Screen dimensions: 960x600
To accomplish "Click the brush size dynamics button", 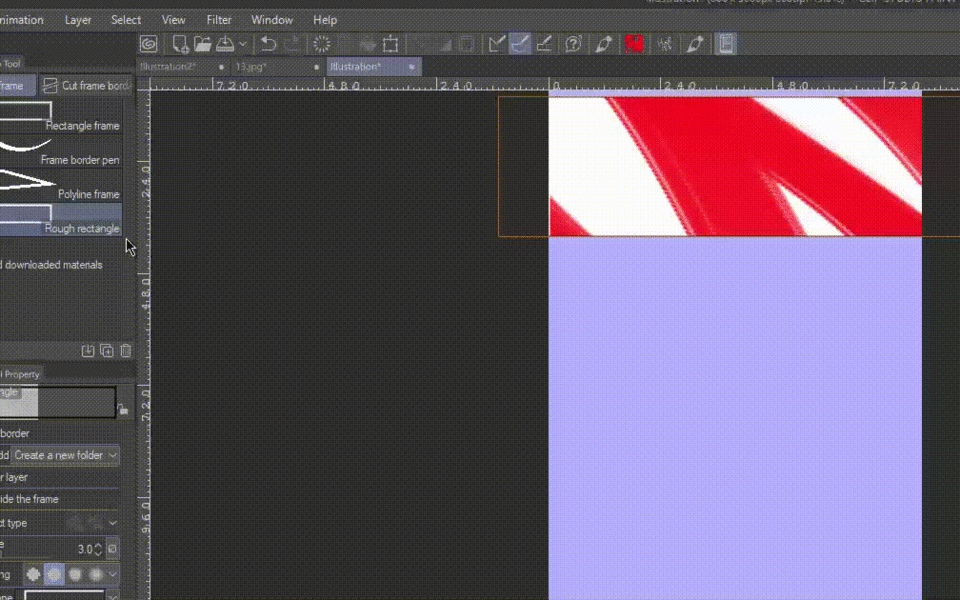I will pos(112,549).
